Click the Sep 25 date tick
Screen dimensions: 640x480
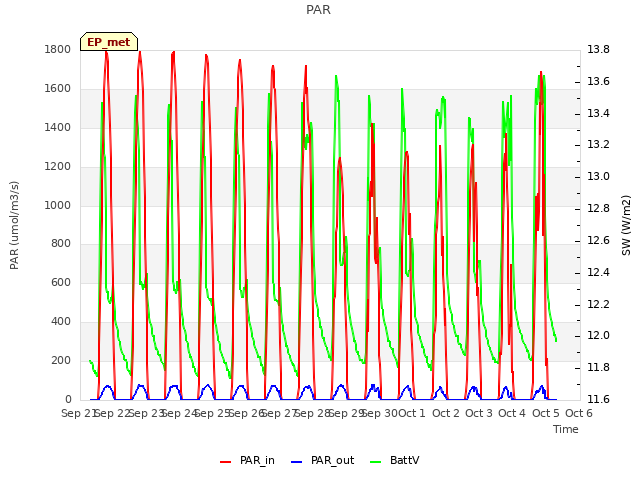tap(213, 413)
